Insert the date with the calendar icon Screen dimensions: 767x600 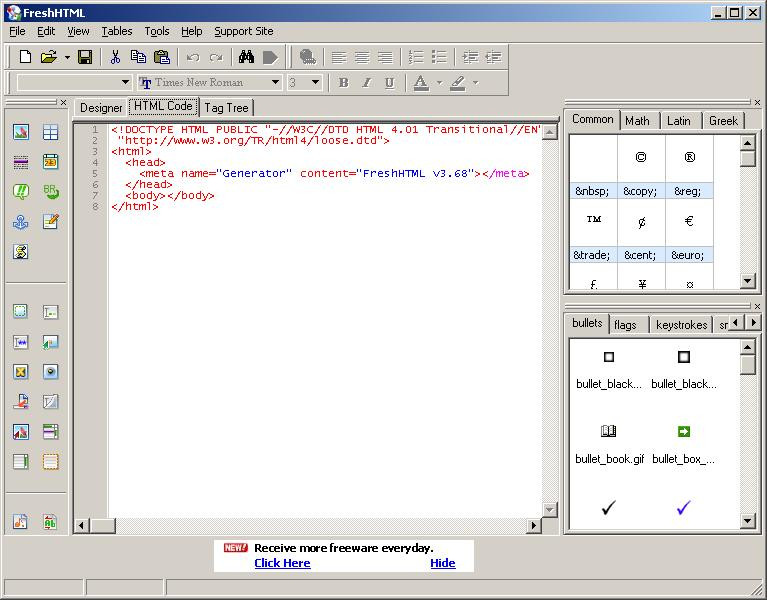[50, 161]
